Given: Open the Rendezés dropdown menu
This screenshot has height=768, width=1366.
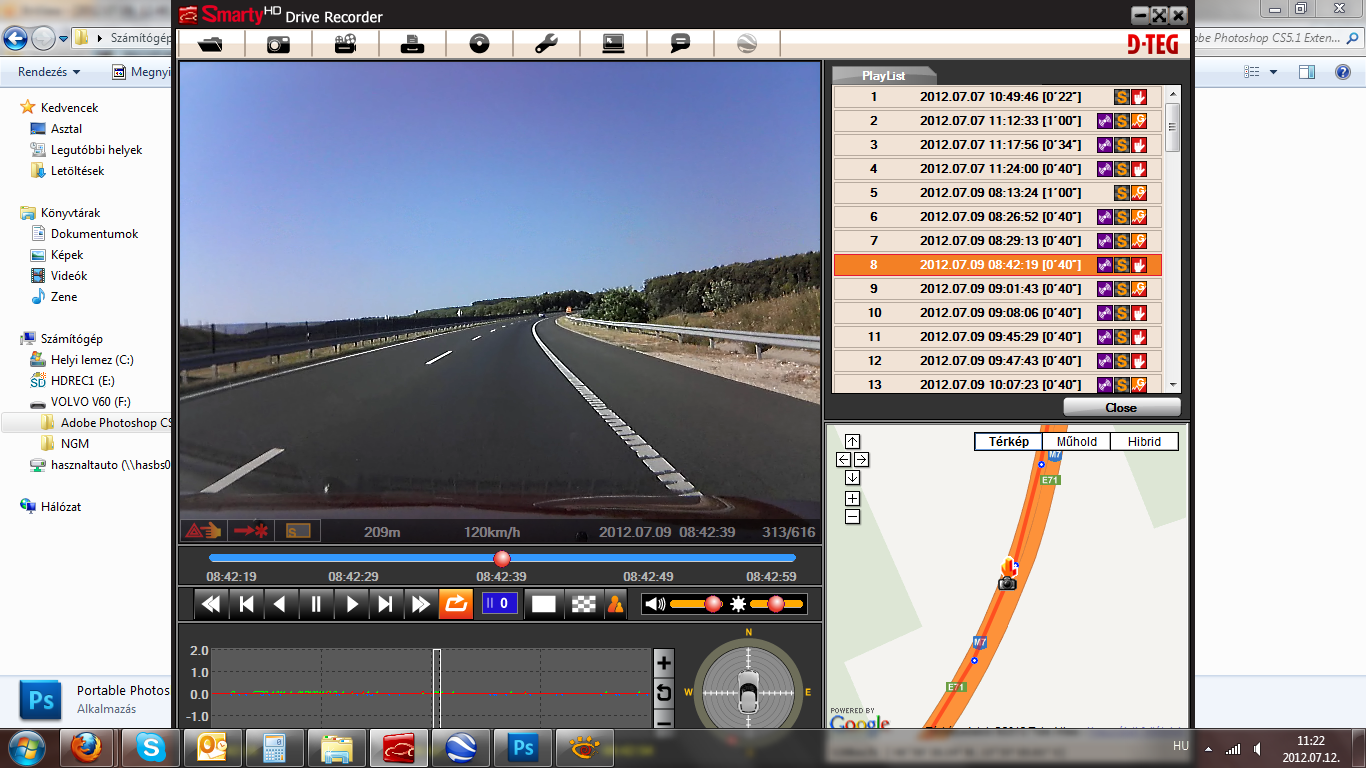Looking at the screenshot, I should [49, 72].
